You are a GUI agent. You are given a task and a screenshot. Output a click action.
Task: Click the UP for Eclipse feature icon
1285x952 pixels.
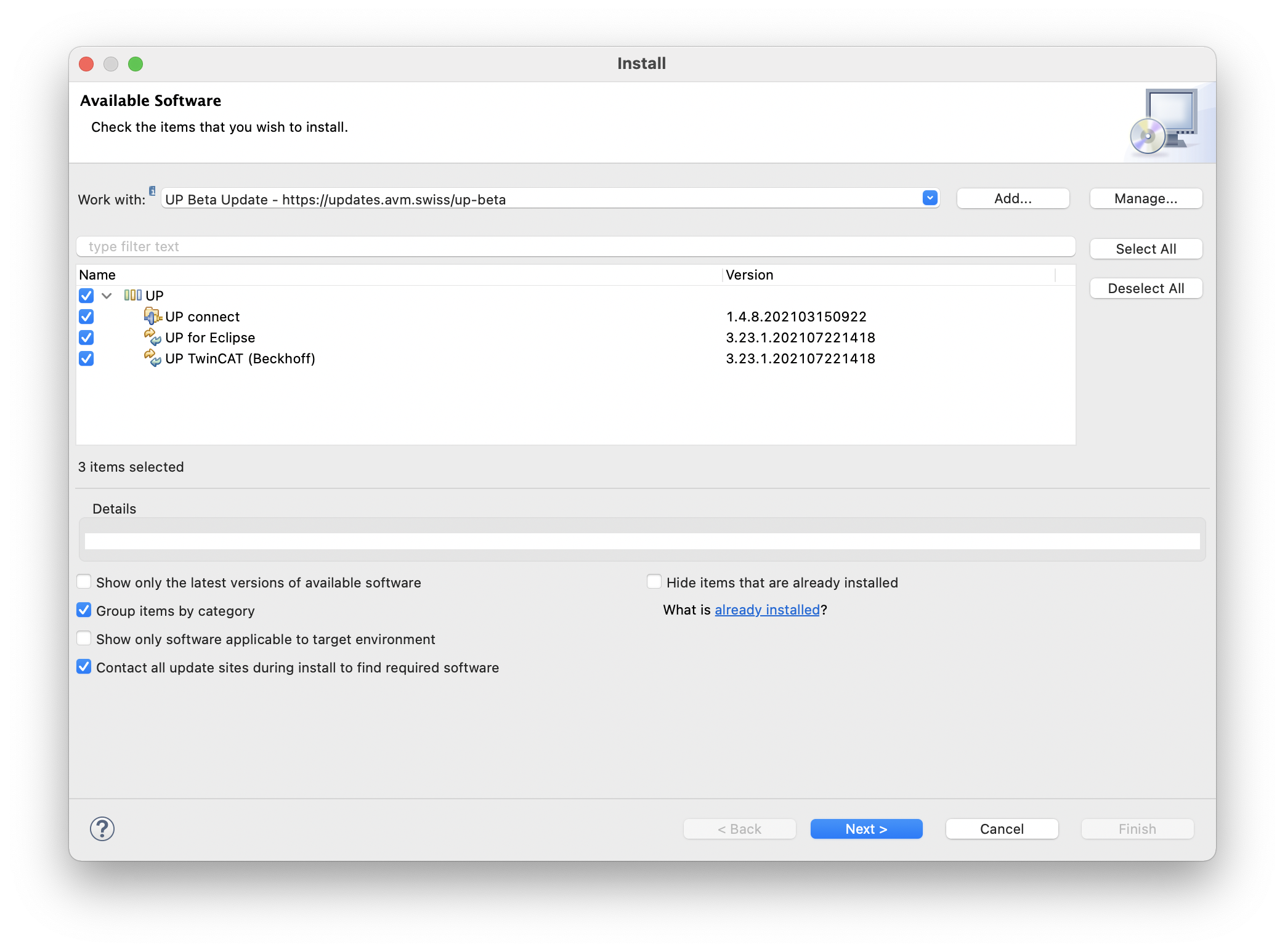[152, 337]
